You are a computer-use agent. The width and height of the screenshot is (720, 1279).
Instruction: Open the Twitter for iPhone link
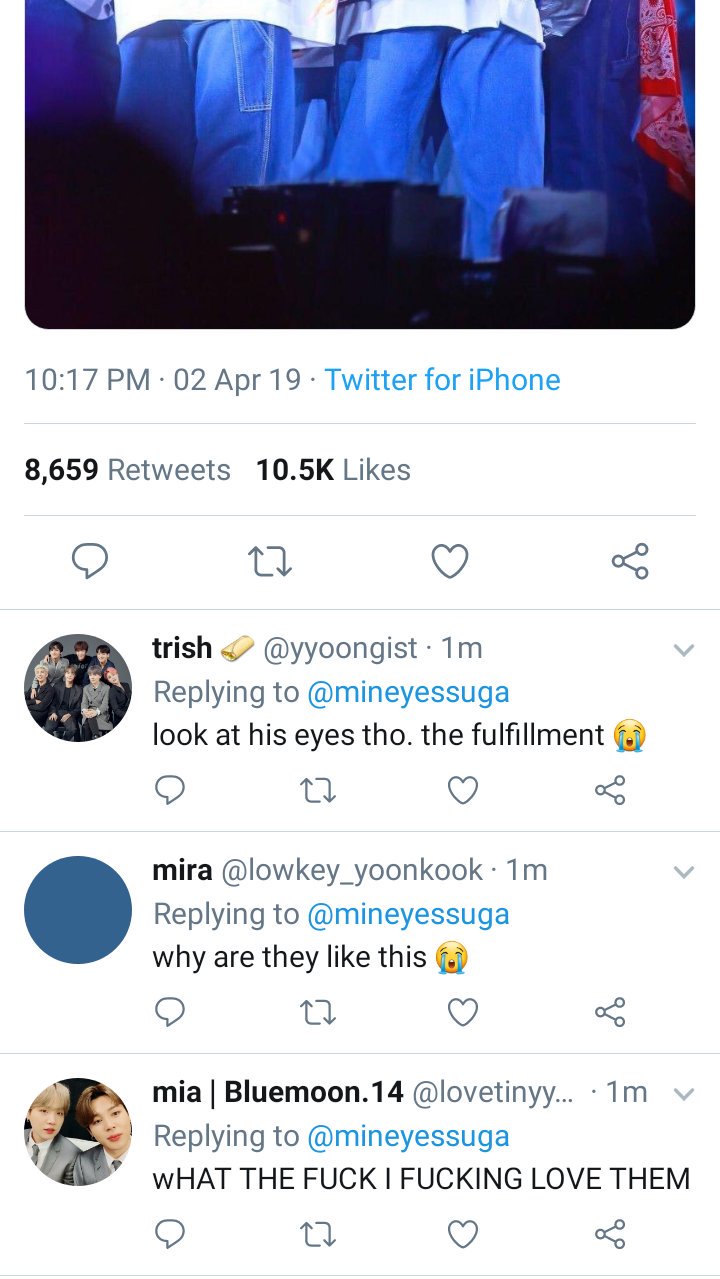[442, 380]
